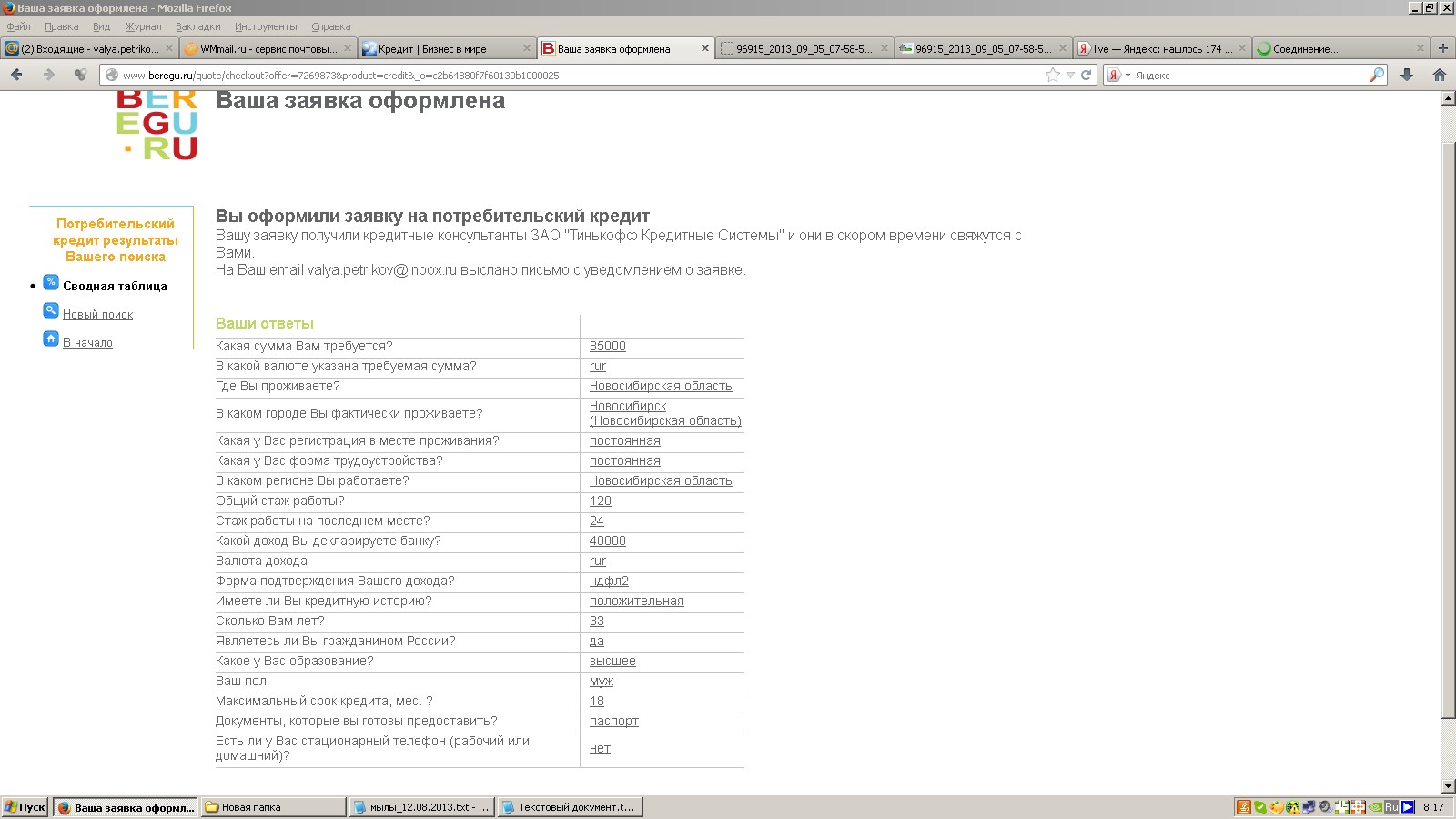Select Сводная таблица in the sidebar

click(x=115, y=286)
